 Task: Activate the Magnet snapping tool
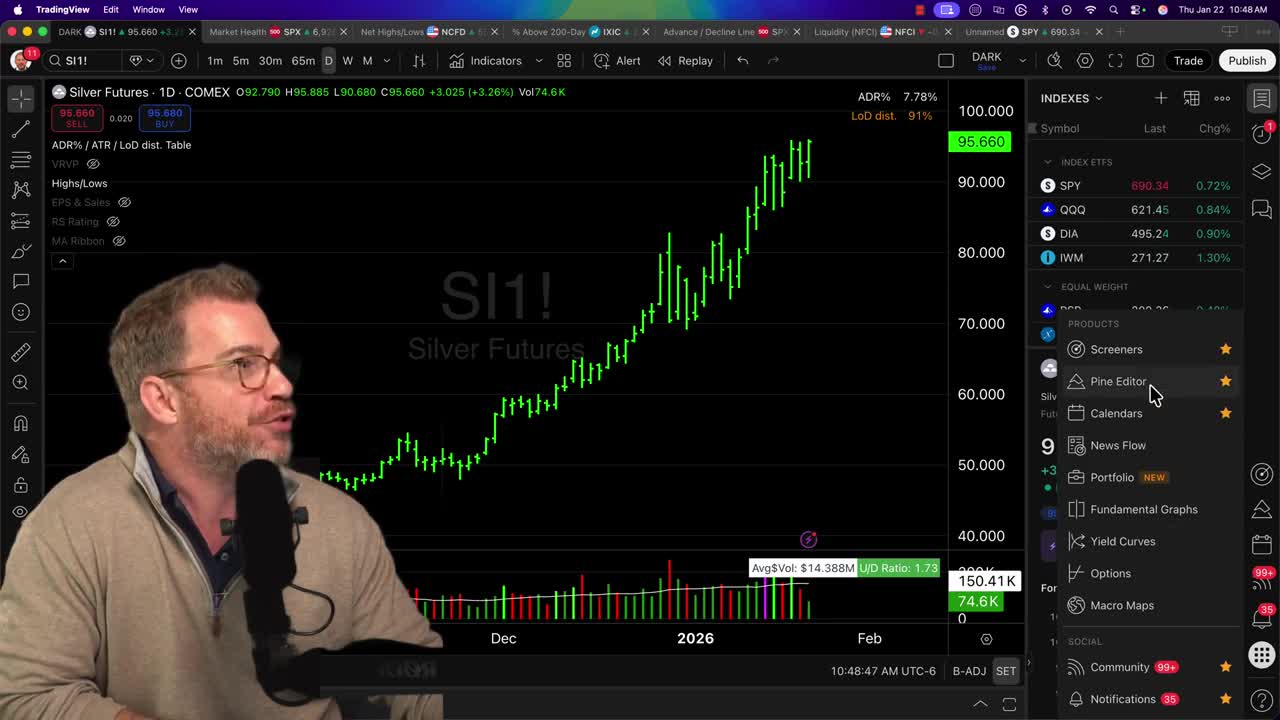[x=21, y=423]
